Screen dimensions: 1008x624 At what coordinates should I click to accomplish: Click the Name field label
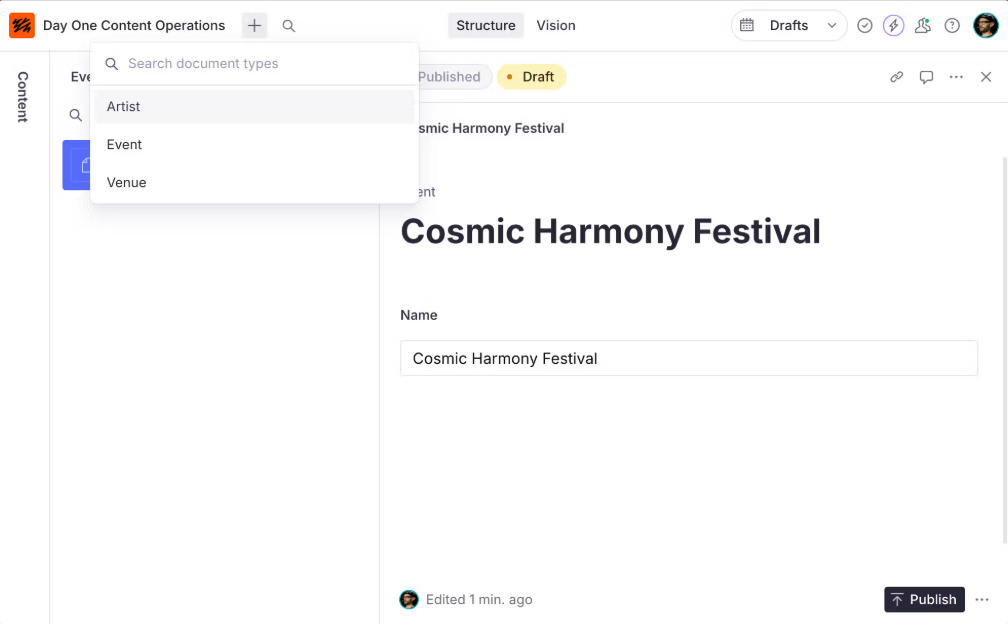coord(418,316)
